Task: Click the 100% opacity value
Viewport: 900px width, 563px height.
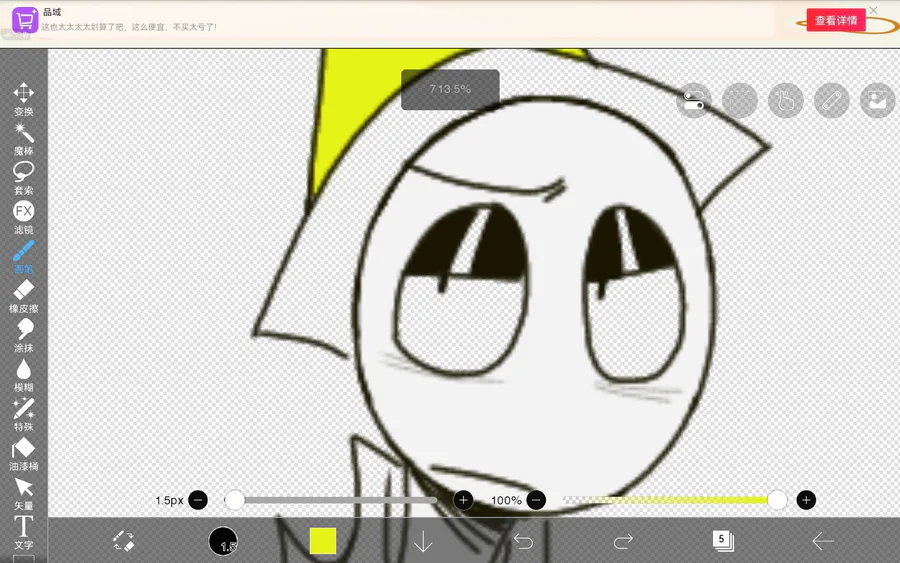Action: click(506, 500)
